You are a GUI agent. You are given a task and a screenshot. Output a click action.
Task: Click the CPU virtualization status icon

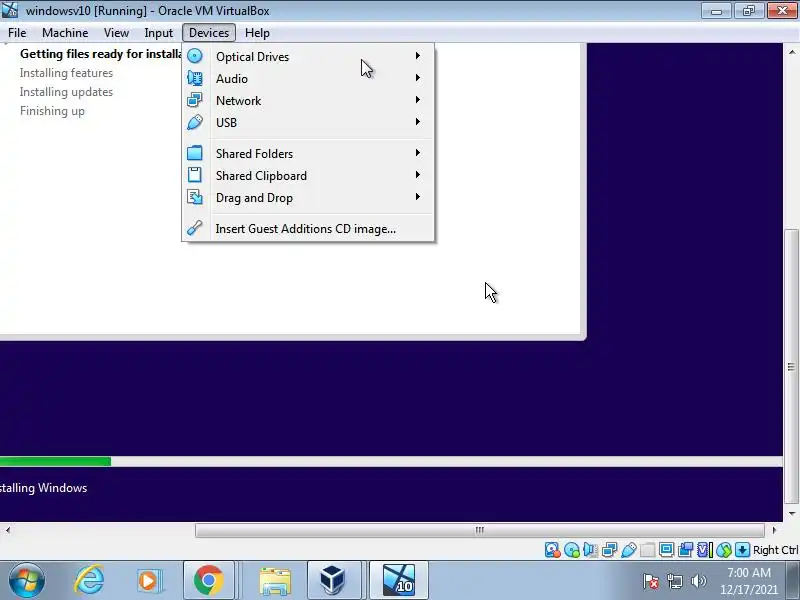click(705, 549)
